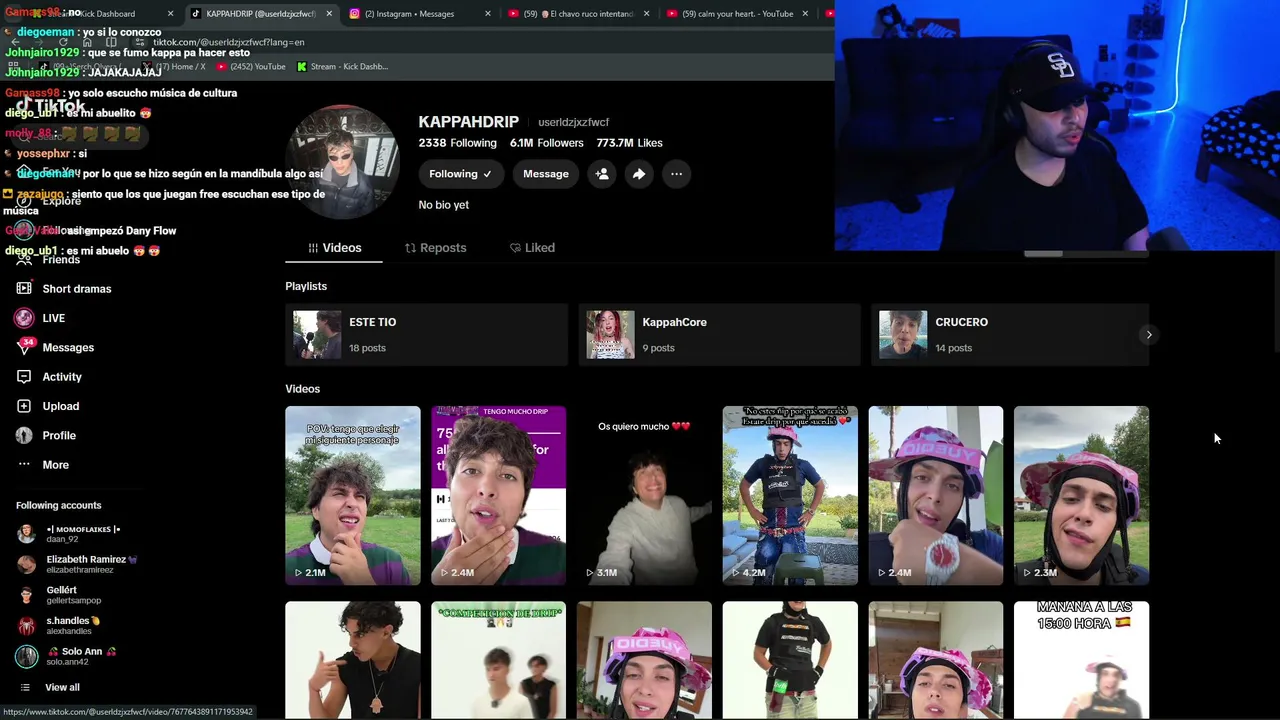Open the three-dot profile options menu
Viewport: 1280px width, 720px height.
pos(676,174)
